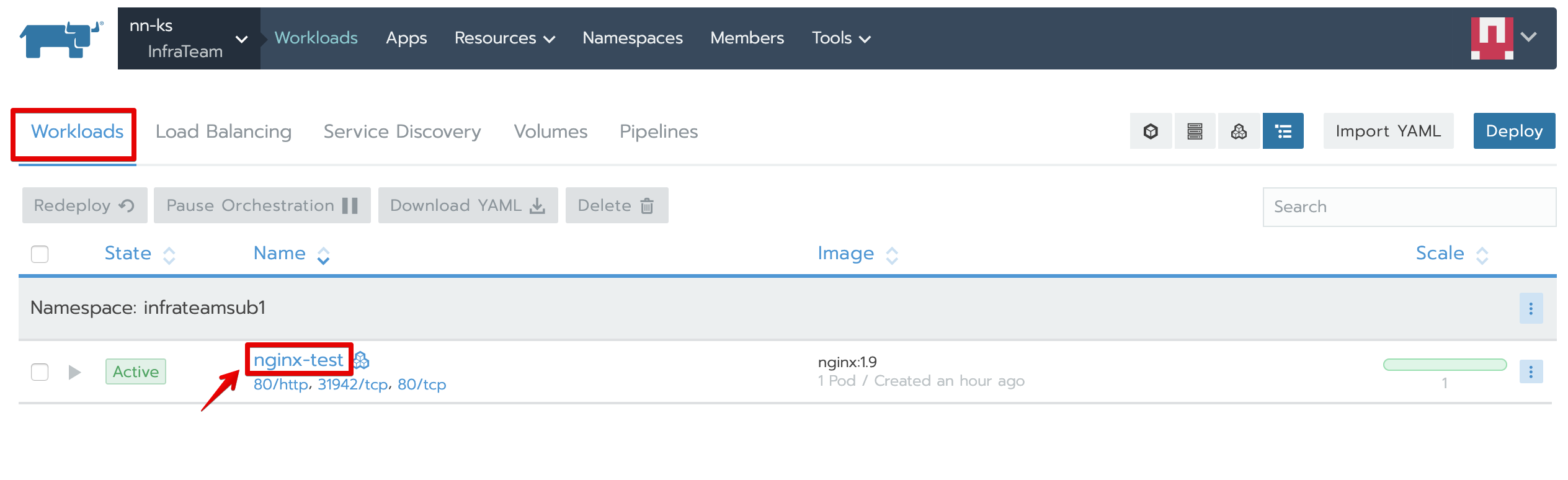
Task: Open the Service Discovery tab
Action: 402,131
